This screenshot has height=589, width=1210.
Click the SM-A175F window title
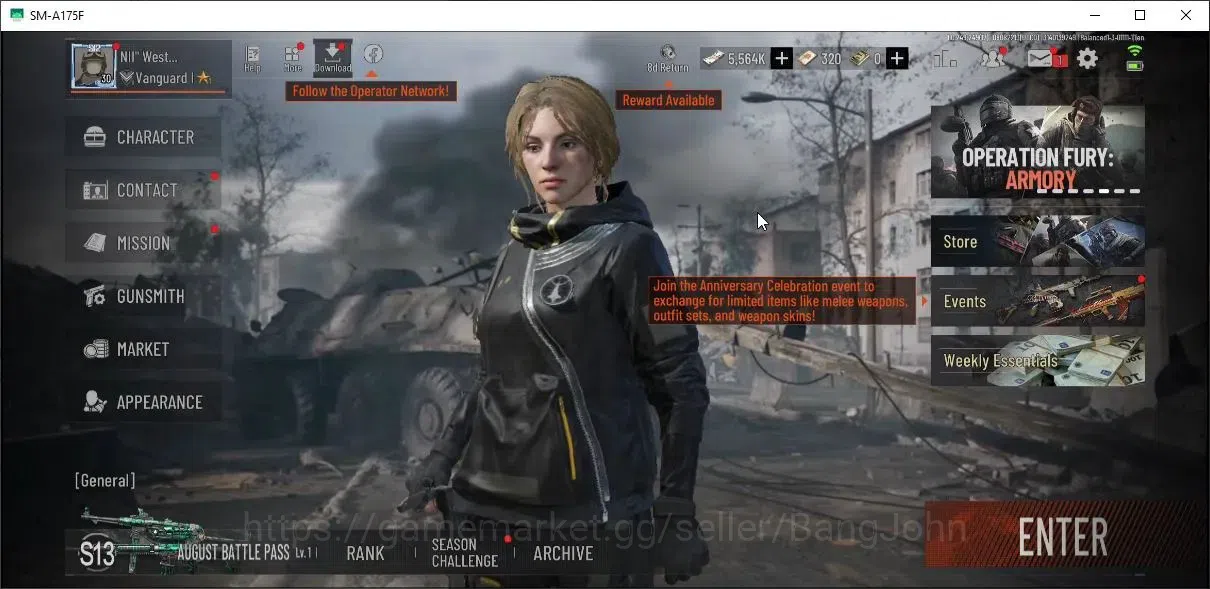coord(59,15)
